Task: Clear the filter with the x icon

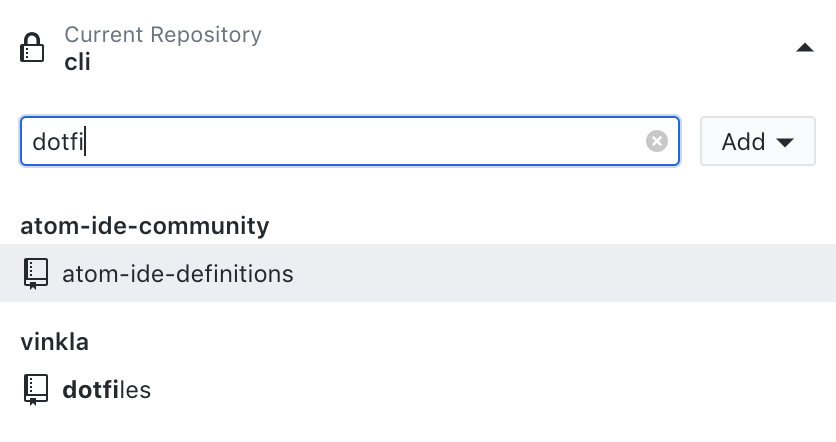Action: [657, 142]
